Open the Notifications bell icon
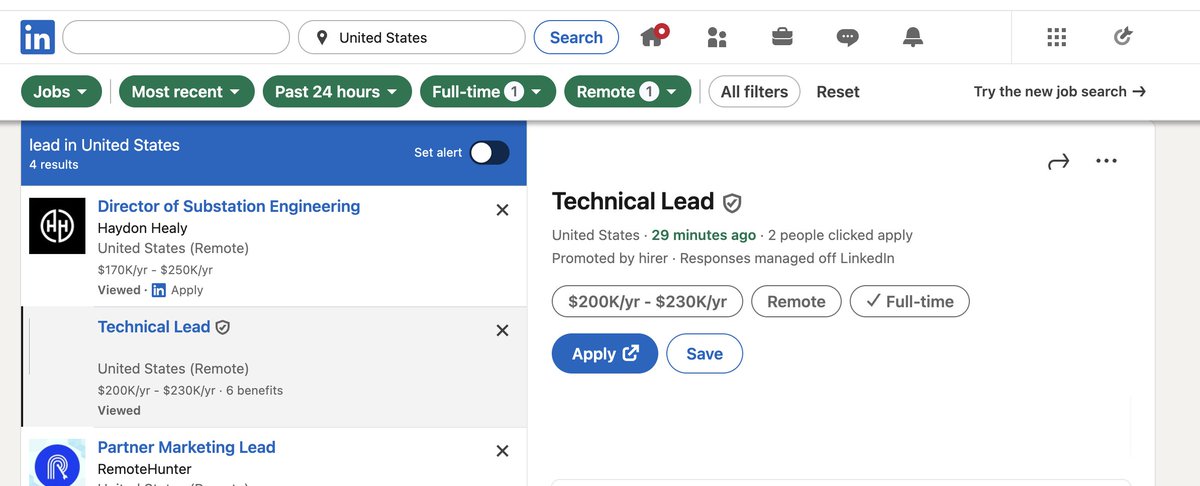Image resolution: width=1200 pixels, height=486 pixels. click(912, 37)
